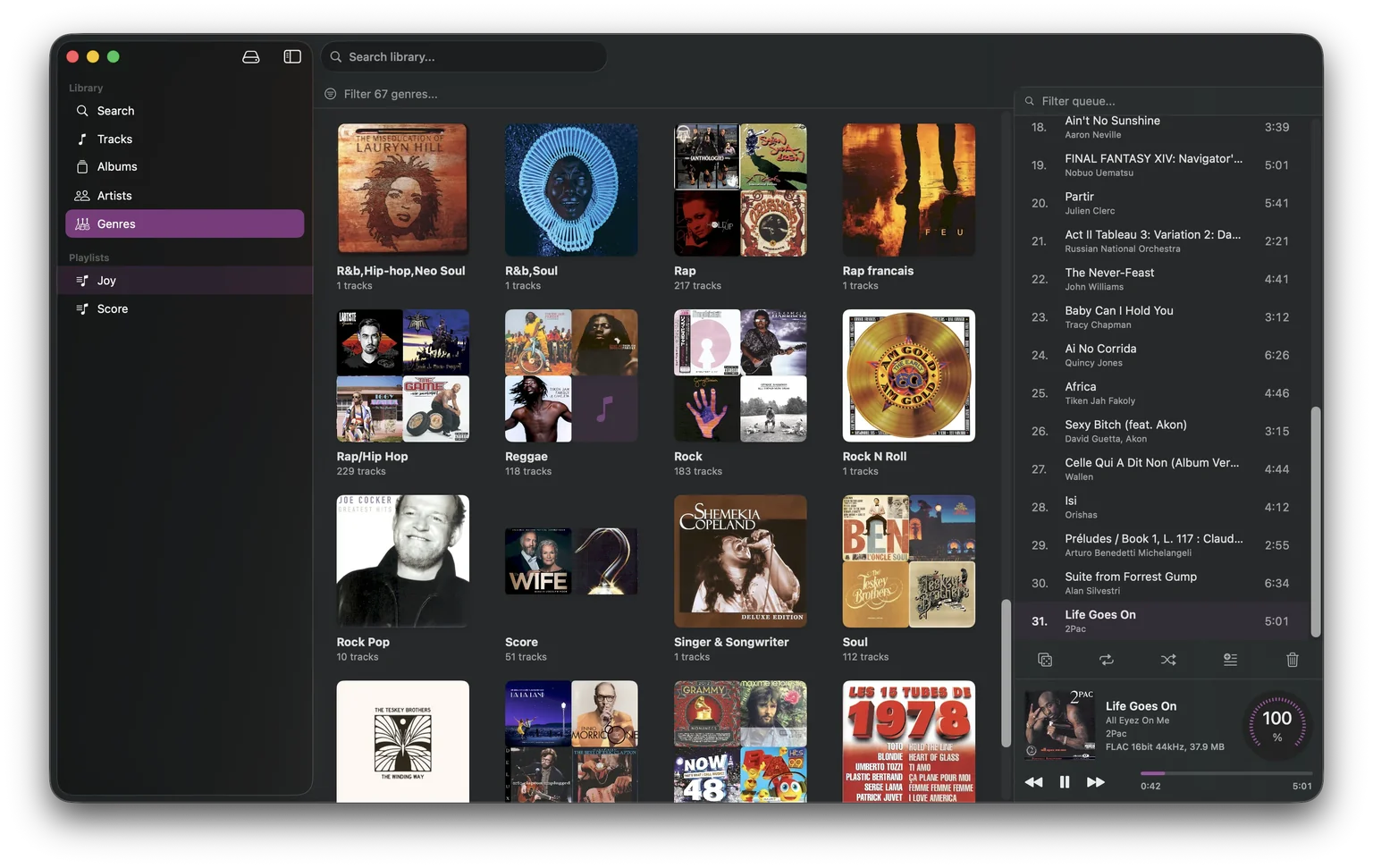Rewind to the previous track
The width and height of the screenshot is (1373, 868).
1033,781
